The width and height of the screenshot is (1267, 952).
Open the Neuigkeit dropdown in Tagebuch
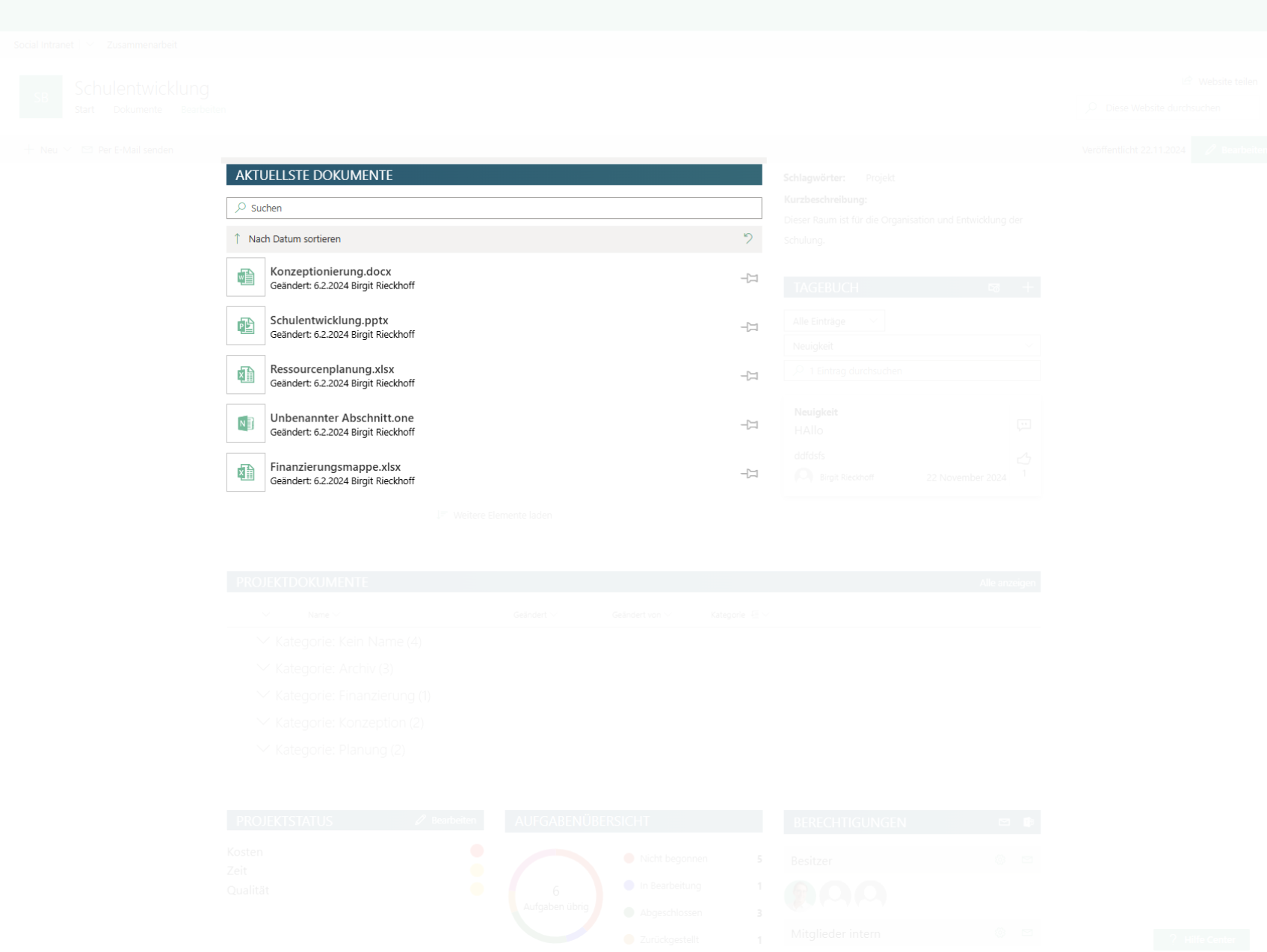point(912,346)
